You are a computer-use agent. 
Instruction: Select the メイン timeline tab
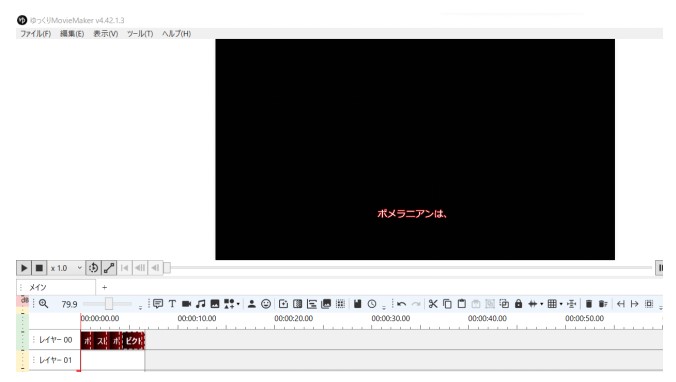(56, 287)
